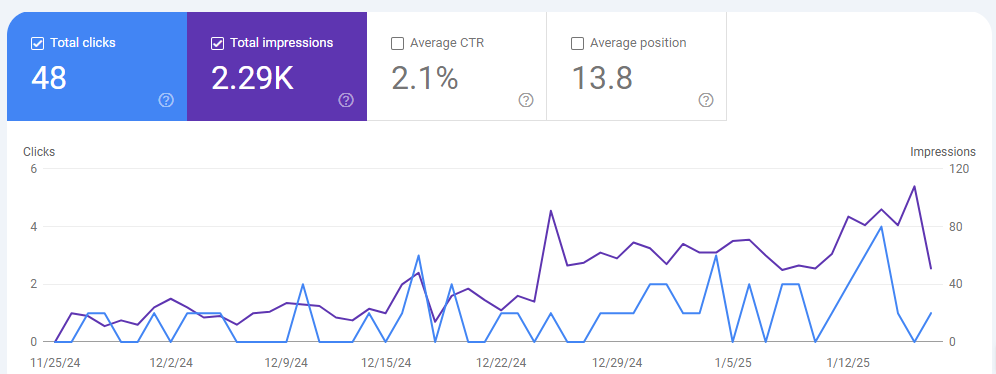Screen dimensions: 996x374
Task: Select the Average CTR 2.1% card
Action: (x=457, y=66)
